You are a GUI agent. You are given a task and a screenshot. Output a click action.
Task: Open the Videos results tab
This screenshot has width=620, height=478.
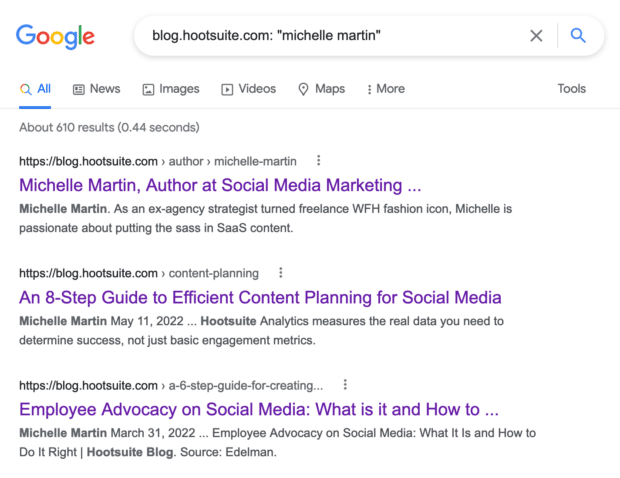pos(248,89)
